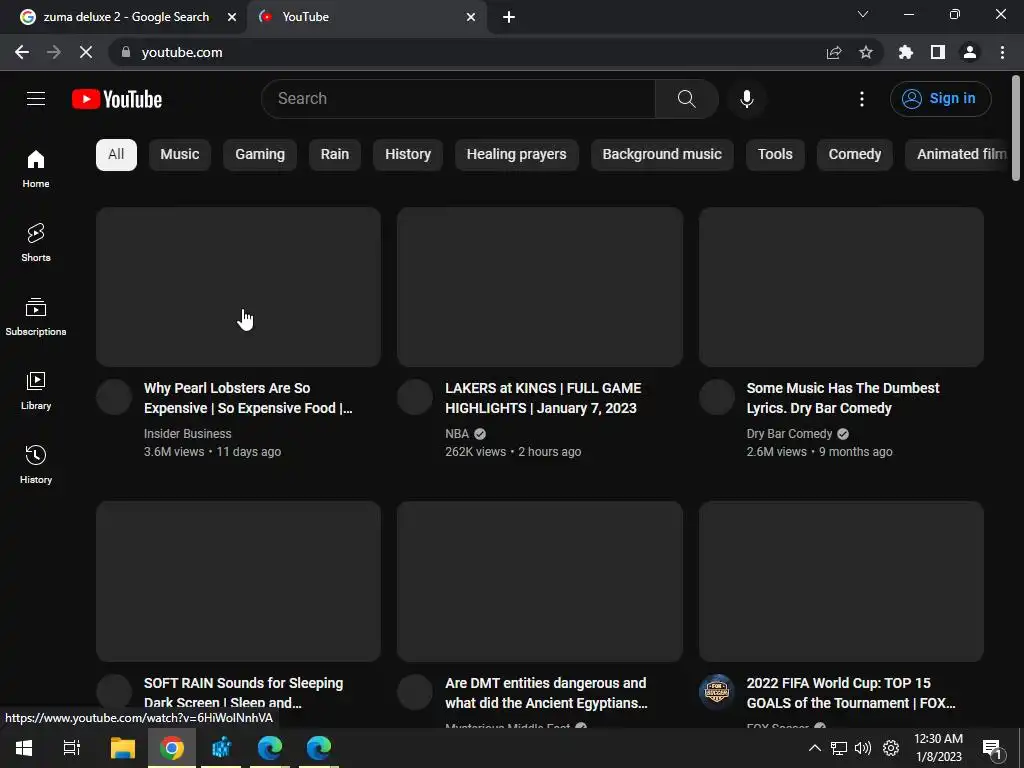Image resolution: width=1024 pixels, height=768 pixels.
Task: Start voice search with microphone icon
Action: pos(746,99)
